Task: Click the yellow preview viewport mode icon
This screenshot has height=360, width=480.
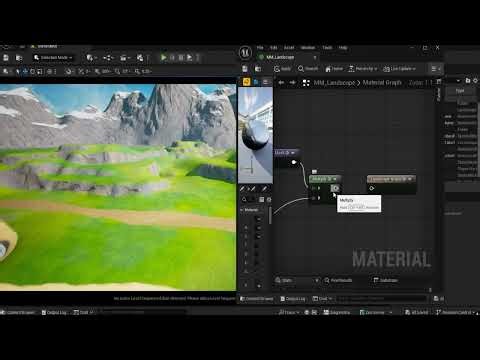Action: tap(246, 82)
